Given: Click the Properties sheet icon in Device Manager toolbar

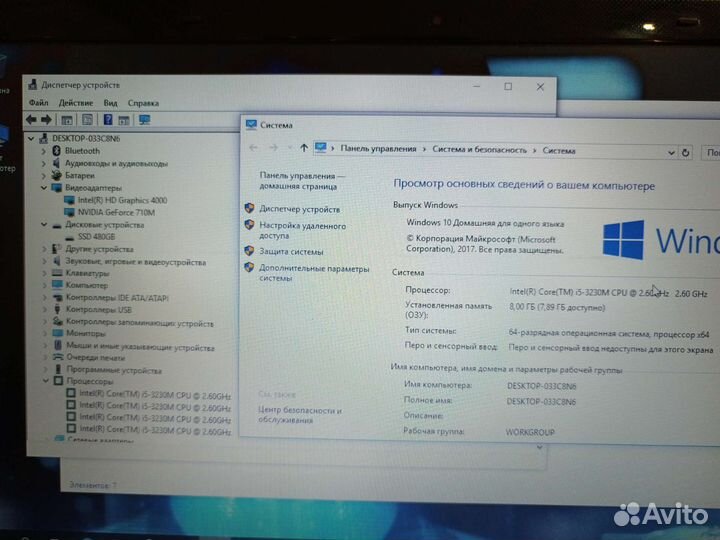Looking at the screenshot, I should coord(87,120).
